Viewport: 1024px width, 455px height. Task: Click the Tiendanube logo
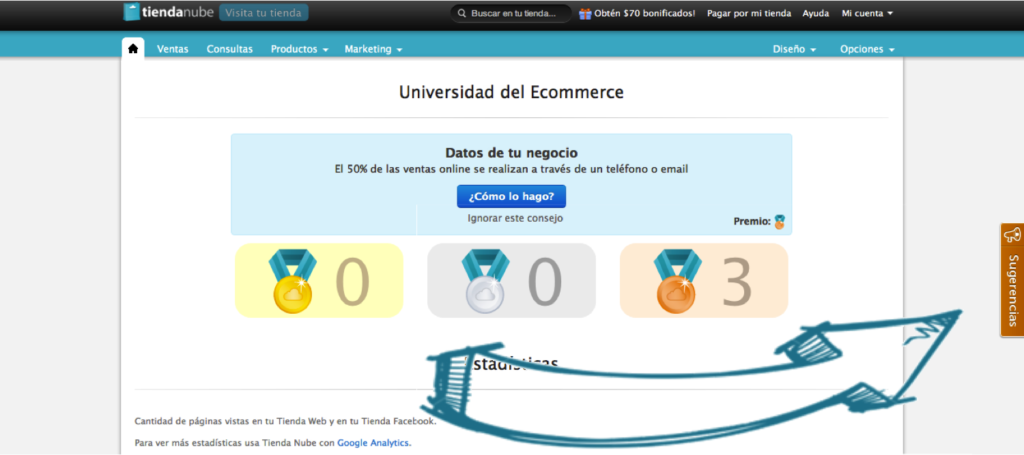[x=168, y=12]
